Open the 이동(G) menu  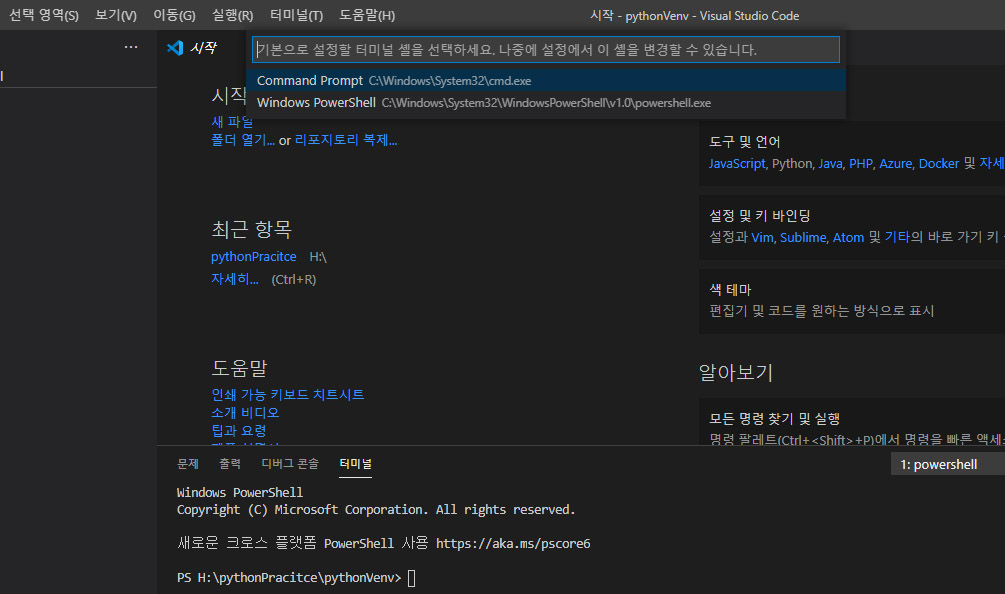(174, 15)
